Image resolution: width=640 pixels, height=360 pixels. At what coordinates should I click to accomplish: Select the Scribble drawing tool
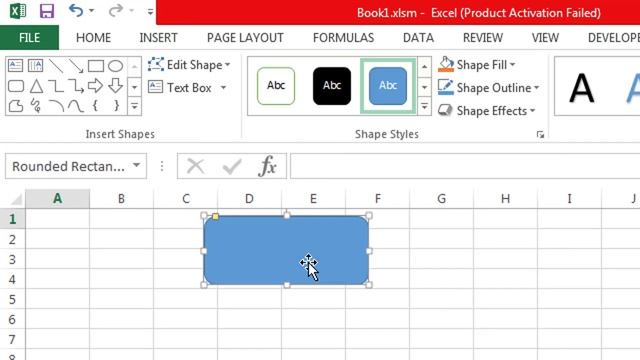[36, 106]
